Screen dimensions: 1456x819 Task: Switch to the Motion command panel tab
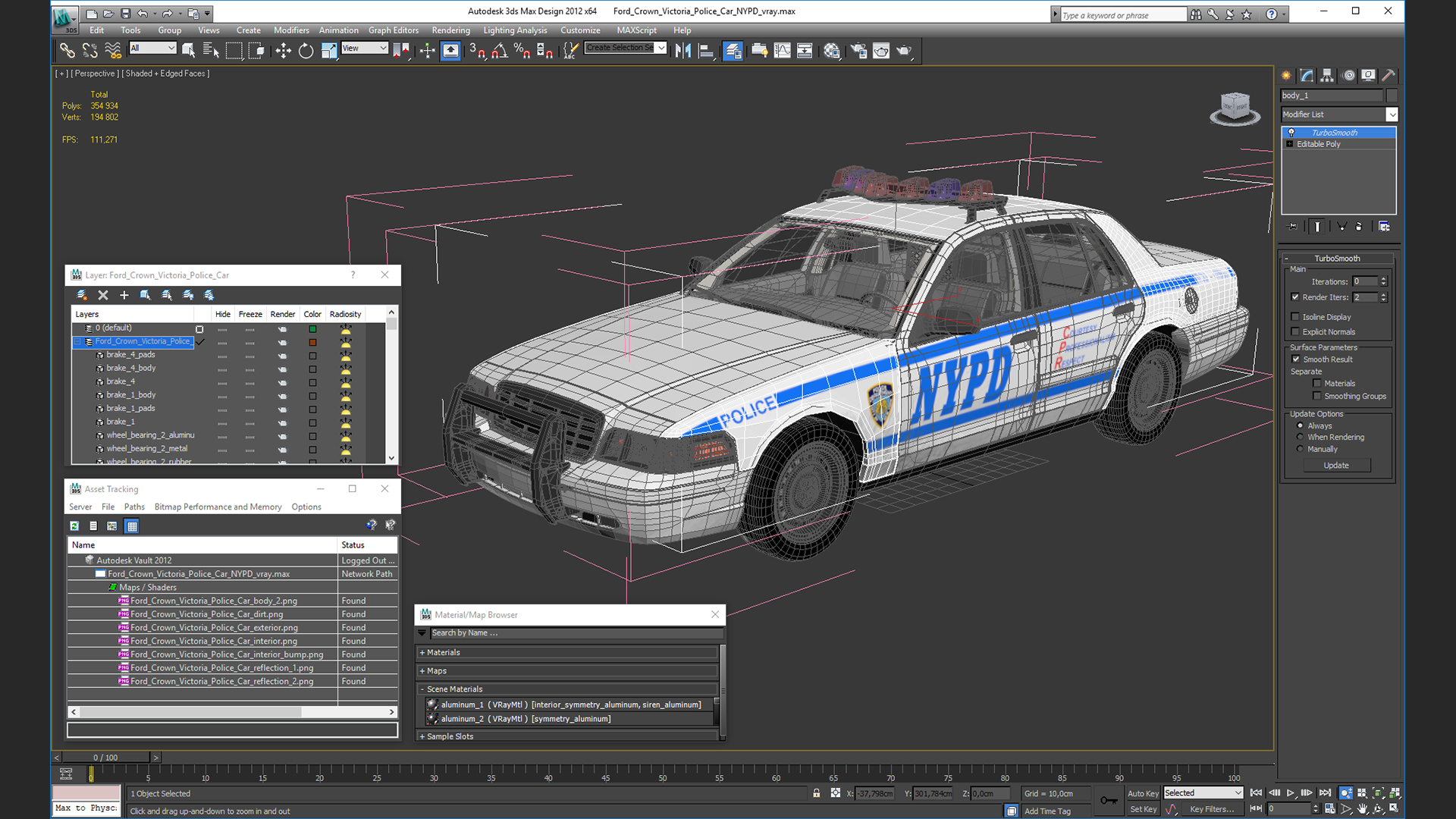pos(1348,75)
